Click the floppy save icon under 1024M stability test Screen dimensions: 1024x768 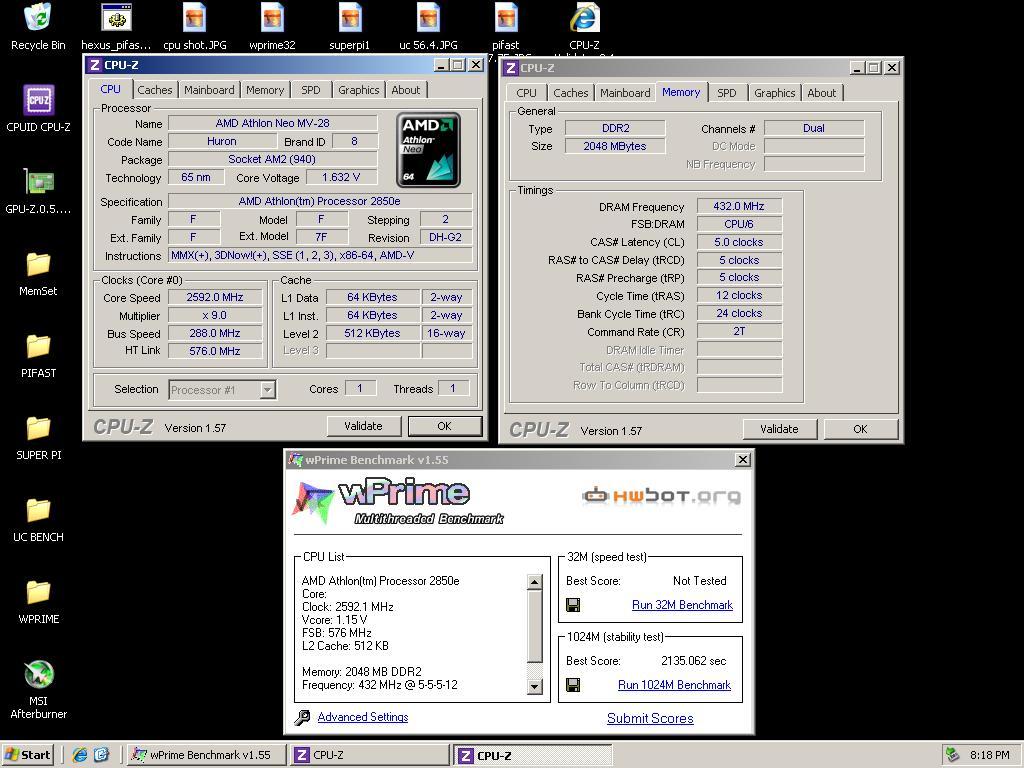click(573, 685)
